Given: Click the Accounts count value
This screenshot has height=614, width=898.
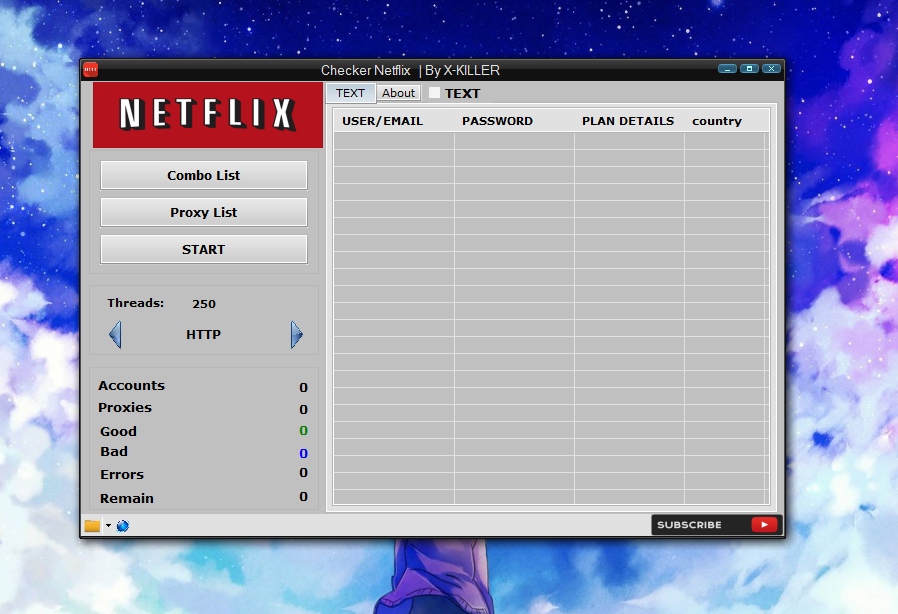Looking at the screenshot, I should coord(304,388).
